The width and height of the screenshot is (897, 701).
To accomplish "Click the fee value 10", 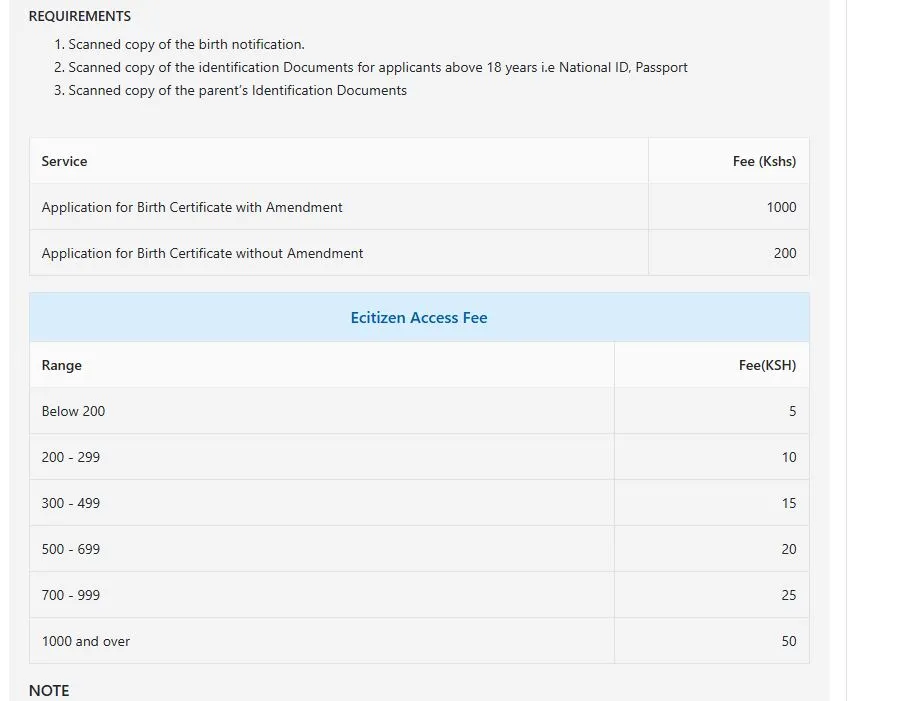I will 789,457.
